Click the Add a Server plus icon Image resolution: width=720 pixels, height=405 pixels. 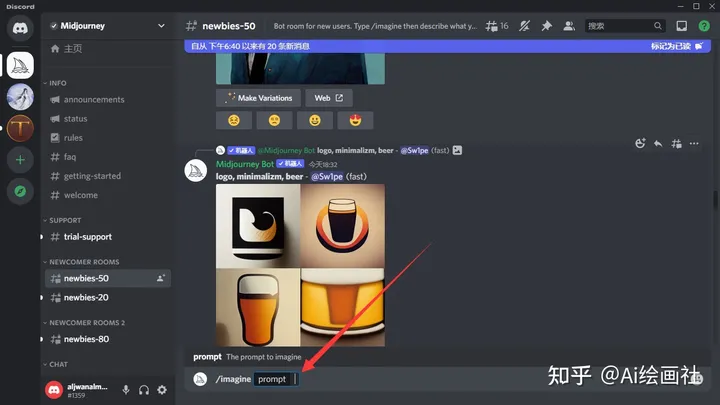pos(20,159)
